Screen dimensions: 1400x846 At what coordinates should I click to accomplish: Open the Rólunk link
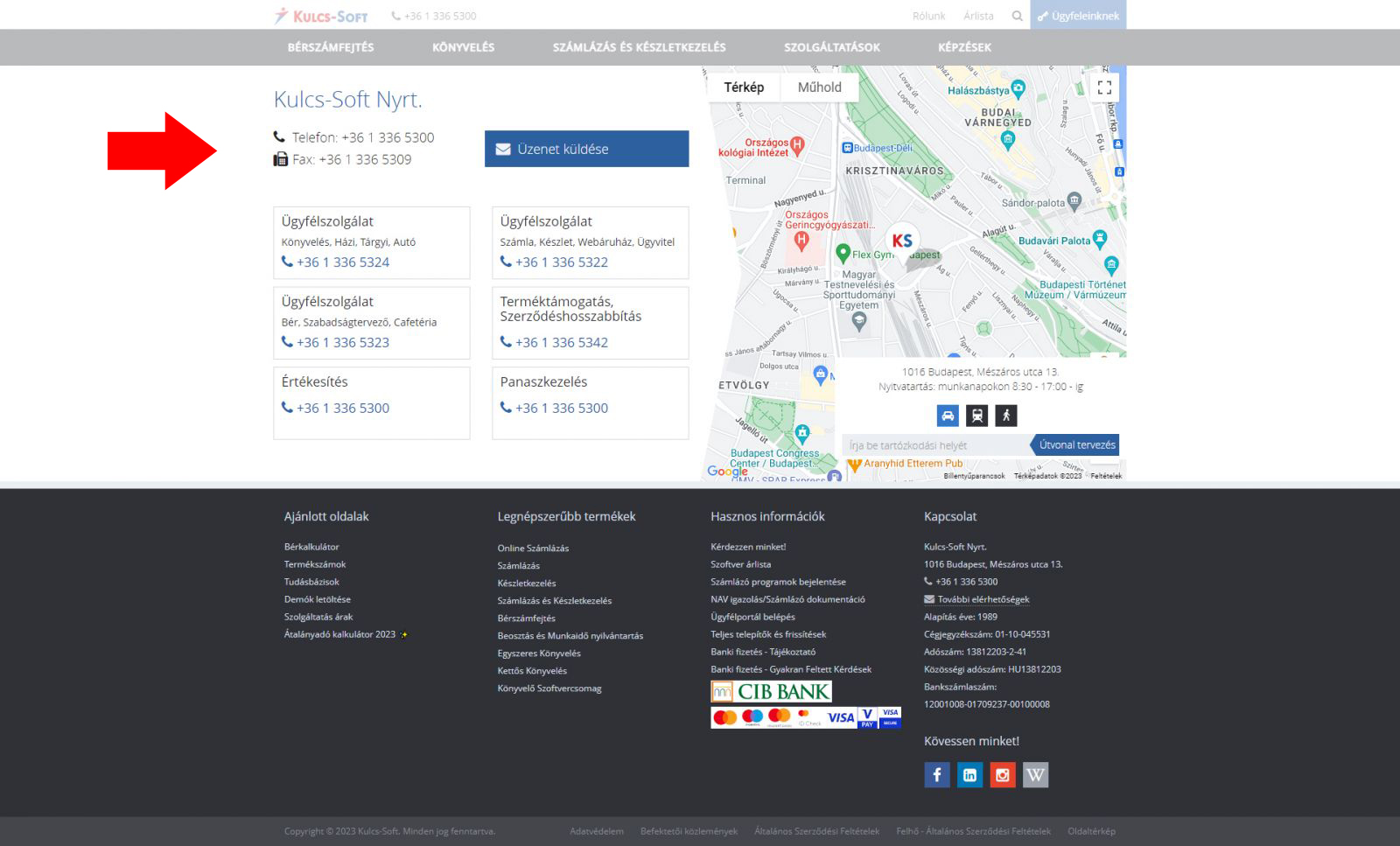(928, 16)
